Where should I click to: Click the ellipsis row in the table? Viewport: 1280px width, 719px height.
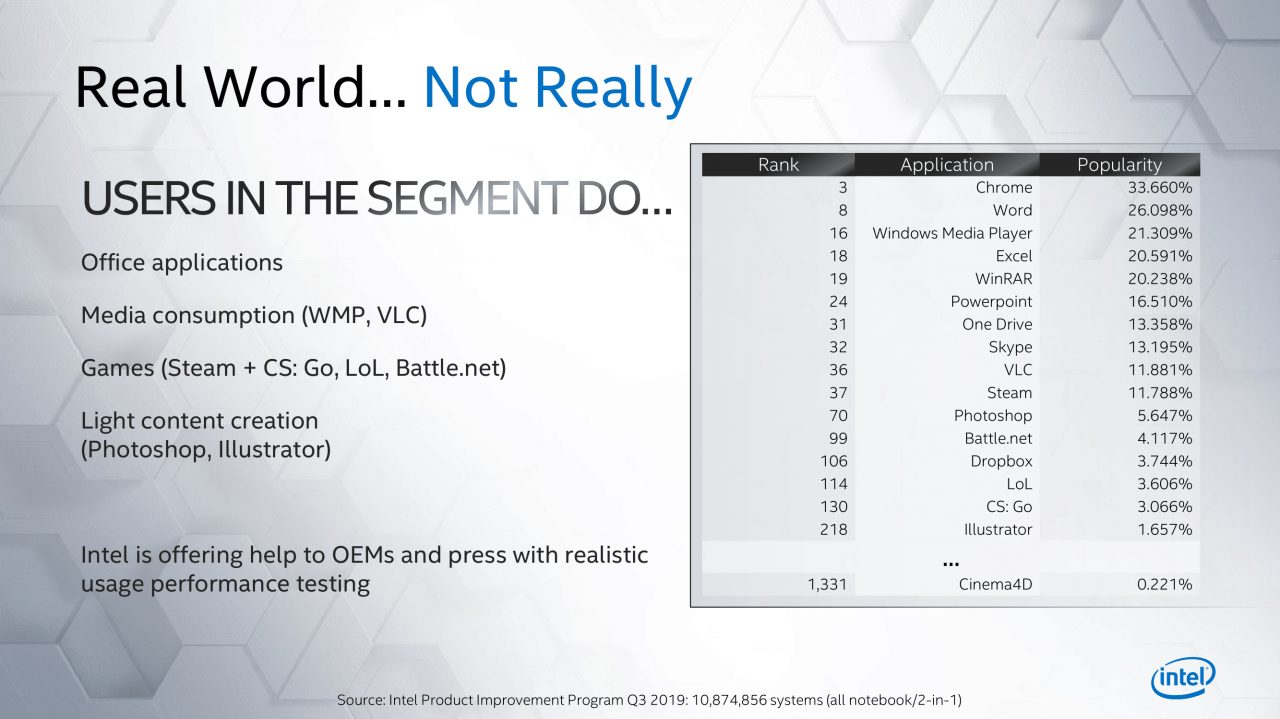click(950, 559)
